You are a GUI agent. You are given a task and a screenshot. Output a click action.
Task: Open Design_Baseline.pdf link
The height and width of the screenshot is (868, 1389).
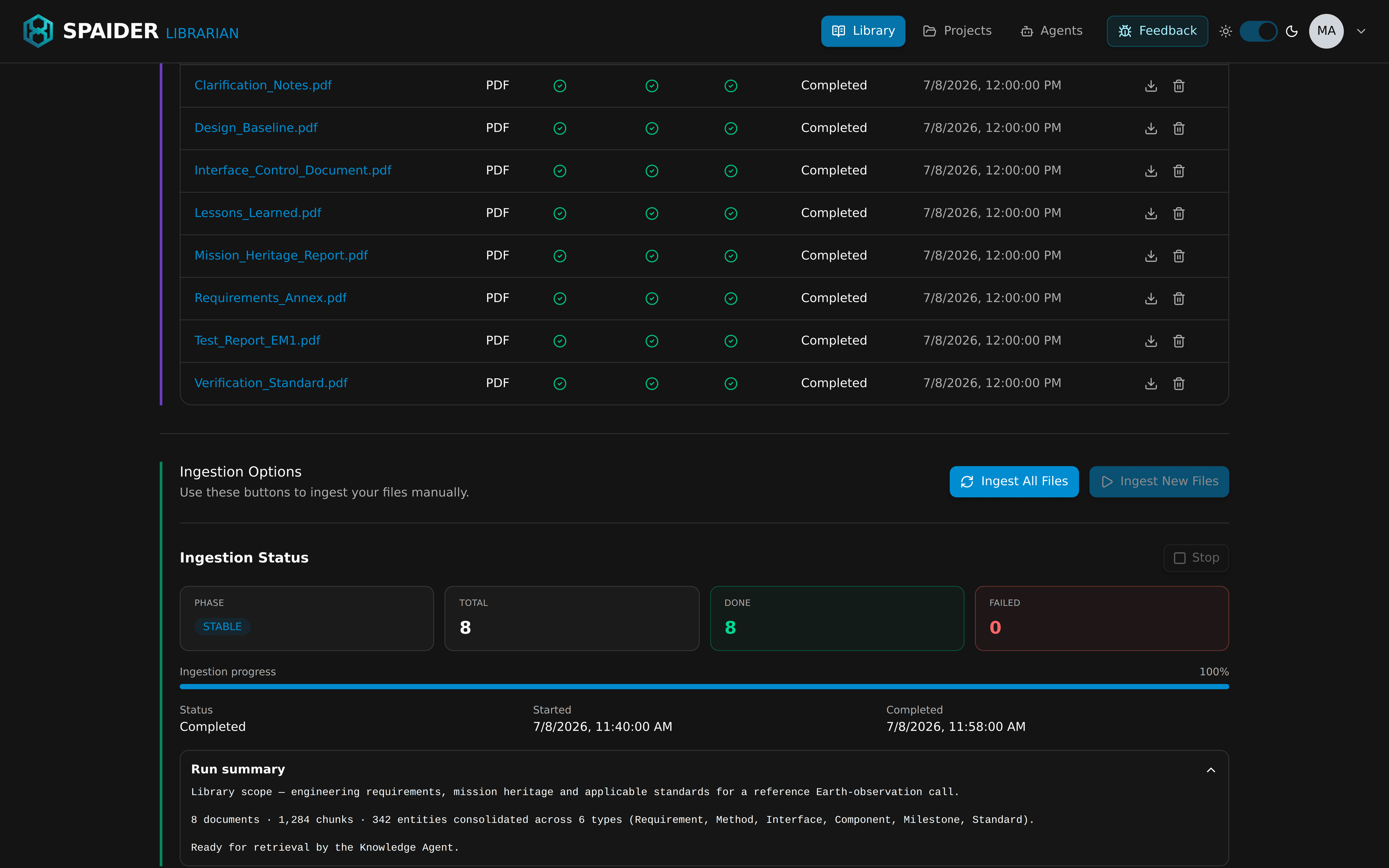click(256, 128)
